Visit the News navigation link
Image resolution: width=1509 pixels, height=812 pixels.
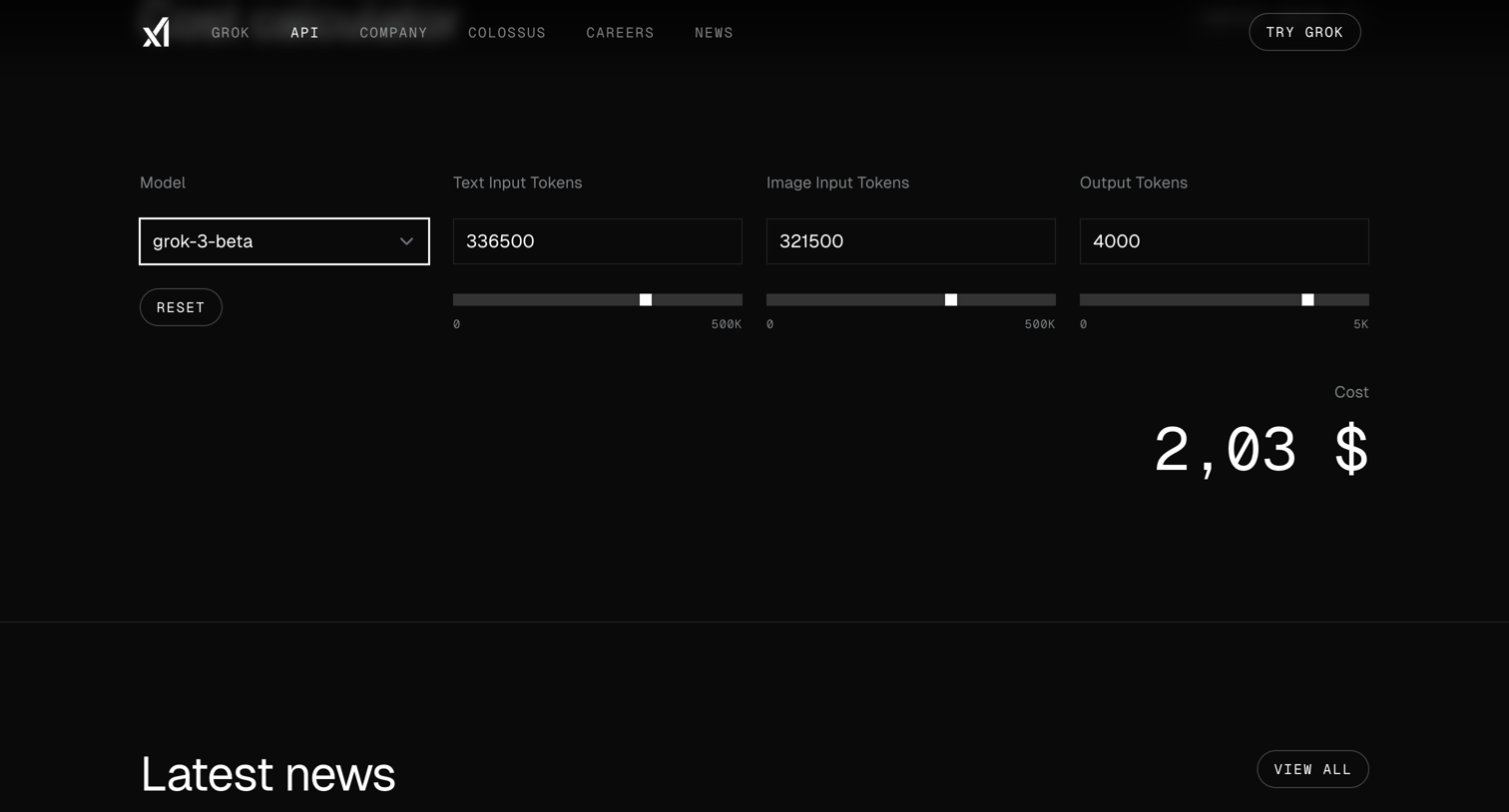coord(714,33)
